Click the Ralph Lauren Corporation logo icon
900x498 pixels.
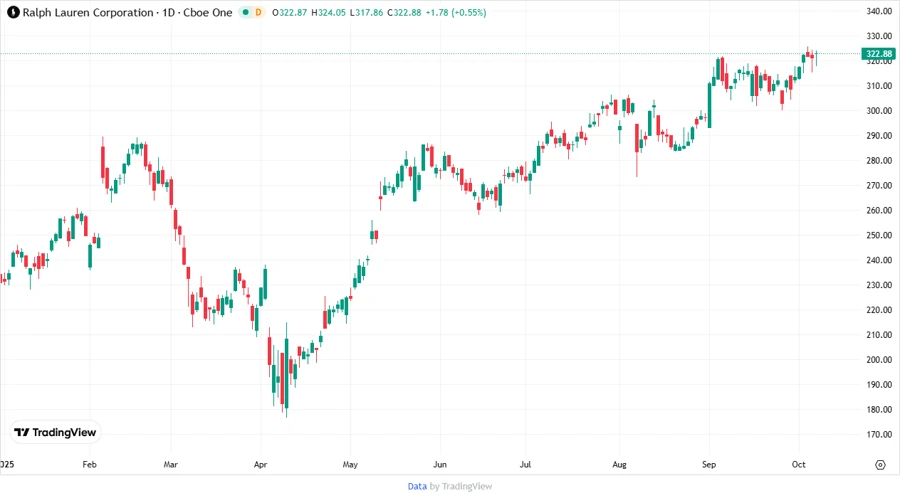pos(13,12)
